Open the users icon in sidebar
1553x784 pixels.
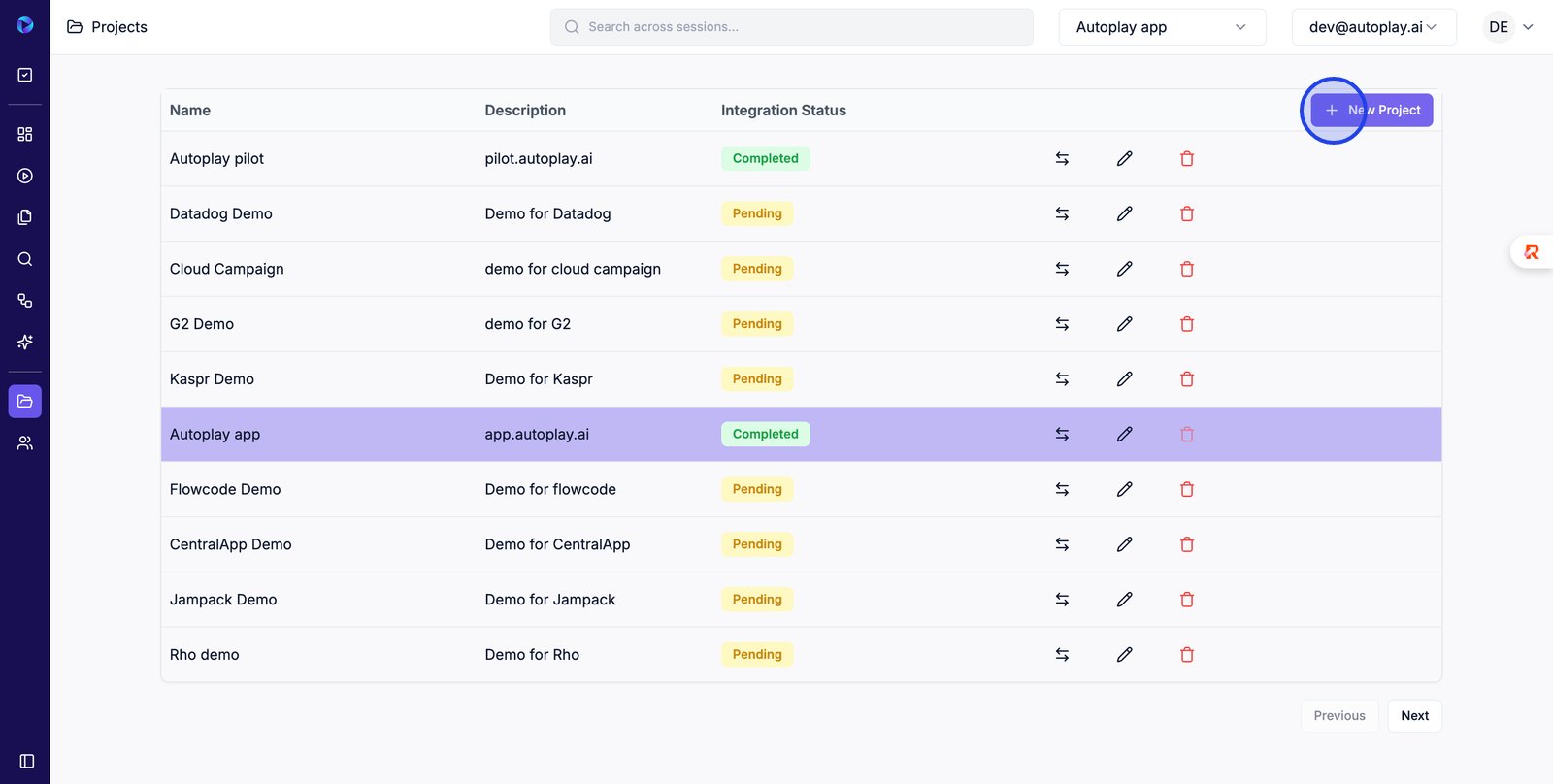coord(25,442)
